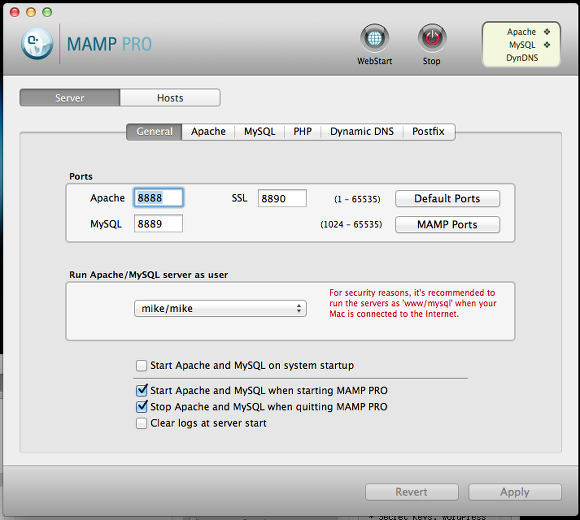Click the red security recommendation text
580x520 pixels.
[412, 303]
